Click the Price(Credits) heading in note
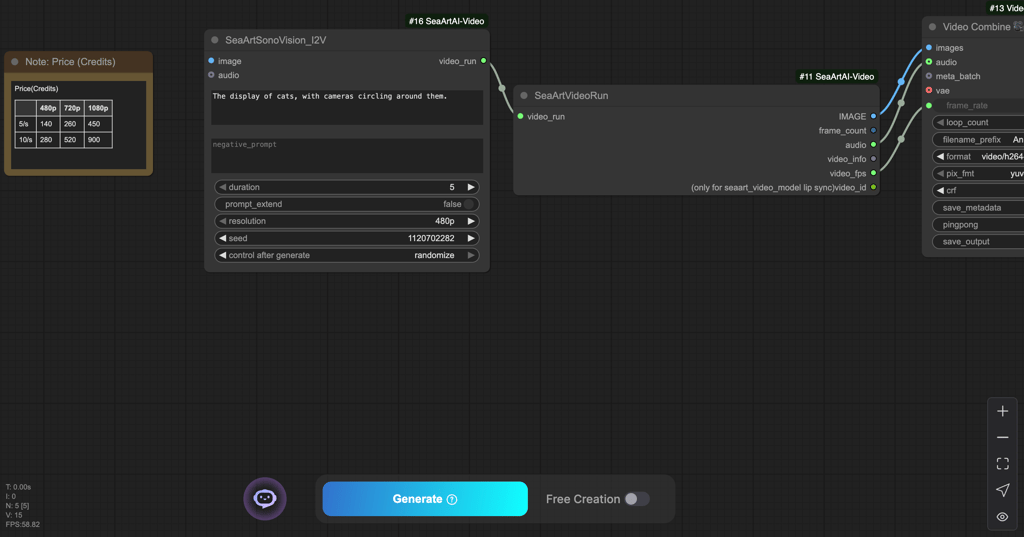This screenshot has width=1024, height=537. [37, 89]
